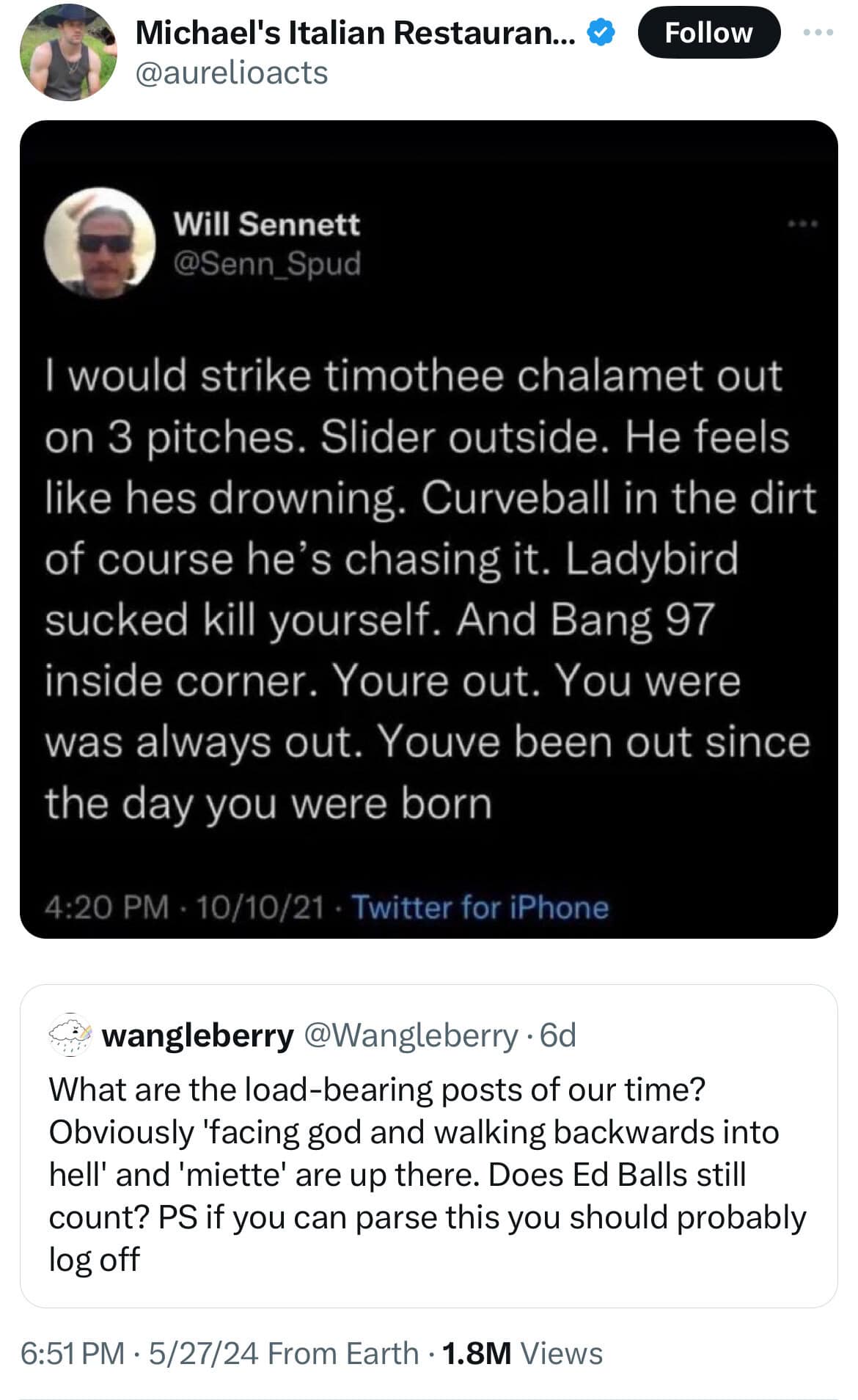Viewport: 858px width, 1400px height.
Task: Open the 1.8M Views count
Action: [522, 1353]
